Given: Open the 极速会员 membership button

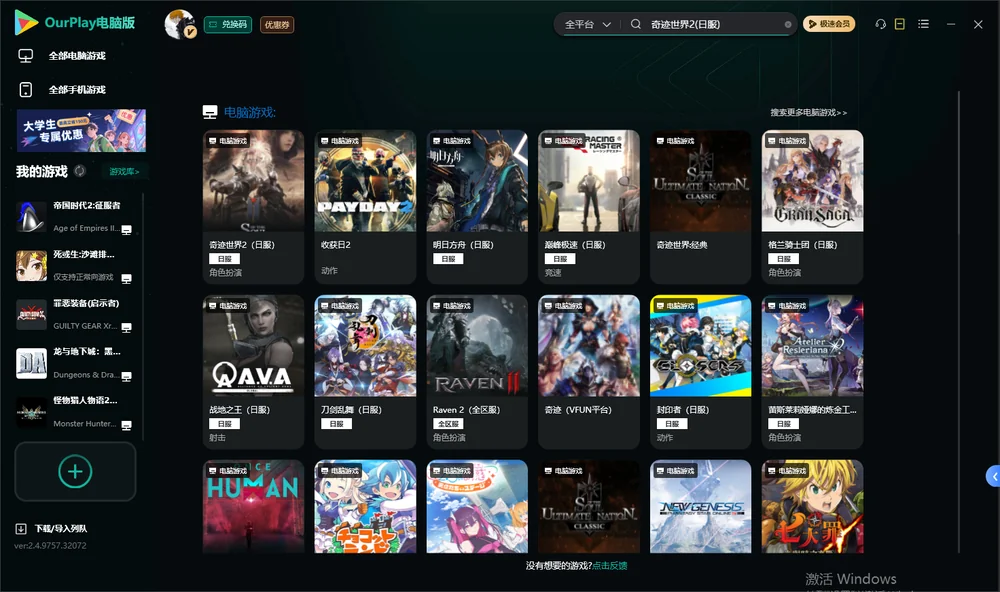Looking at the screenshot, I should (x=828, y=24).
